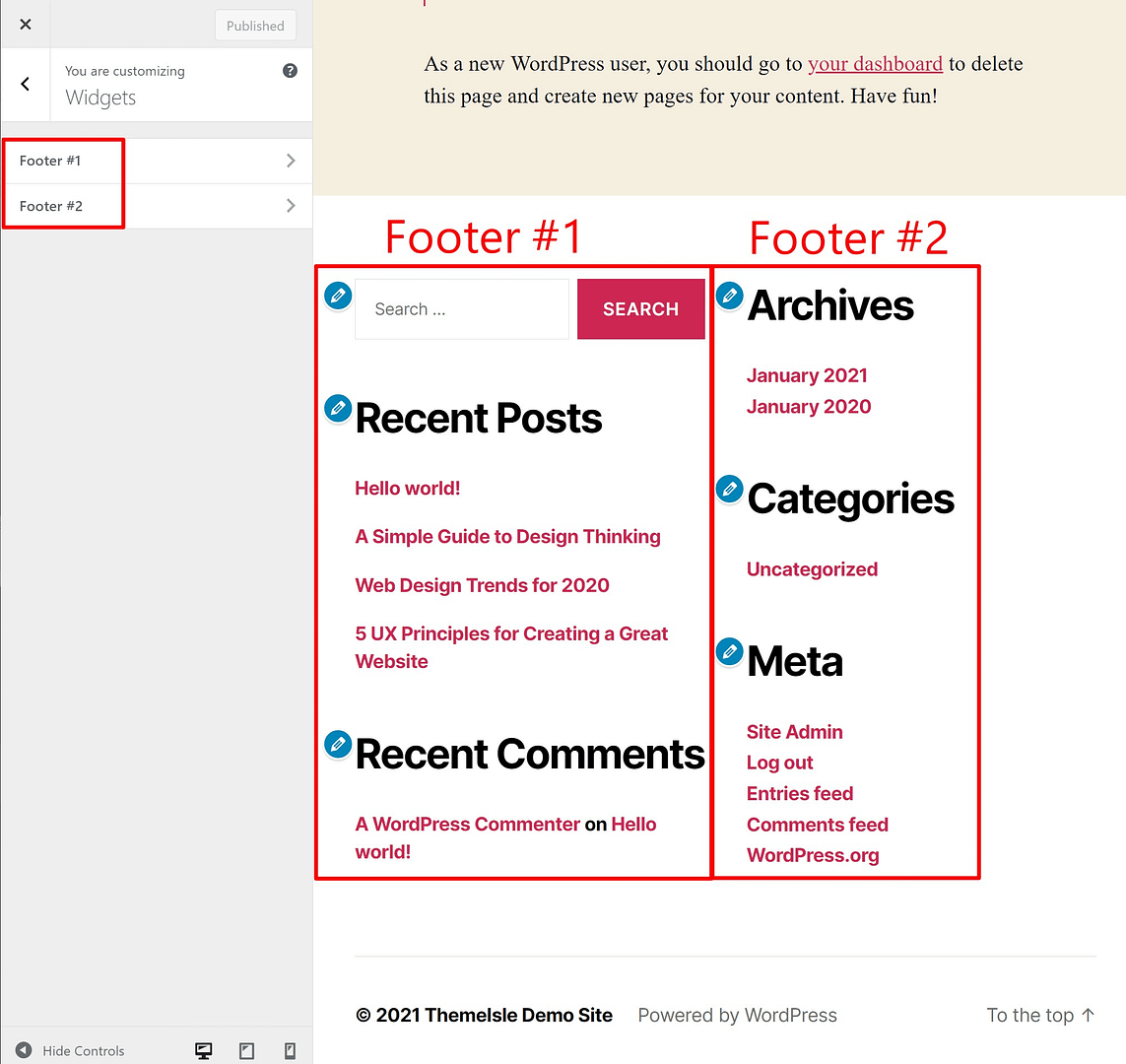The width and height of the screenshot is (1126, 1064).
Task: Go back using the left arrow above Widgets
Action: [25, 84]
